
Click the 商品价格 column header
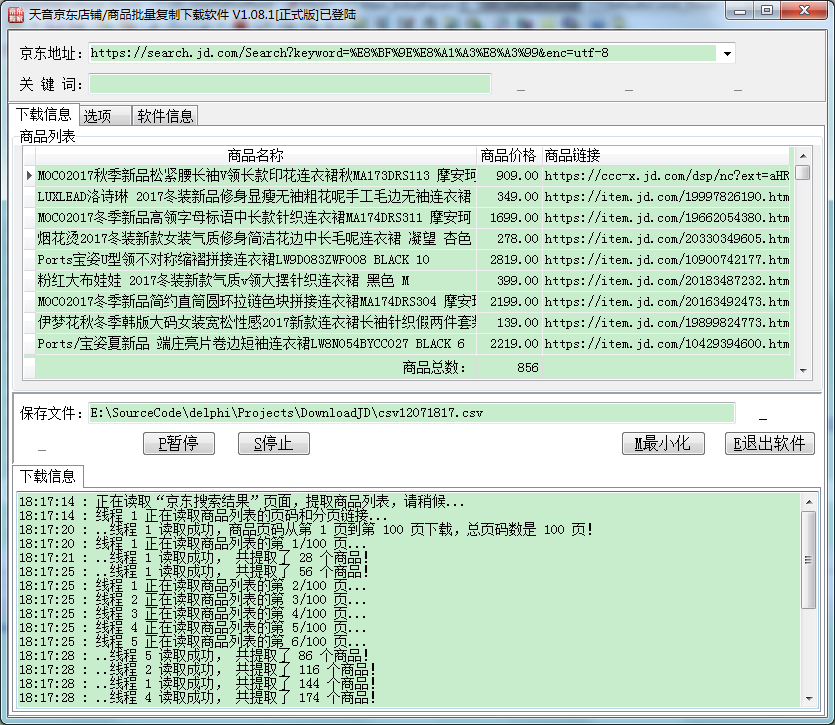[508, 155]
